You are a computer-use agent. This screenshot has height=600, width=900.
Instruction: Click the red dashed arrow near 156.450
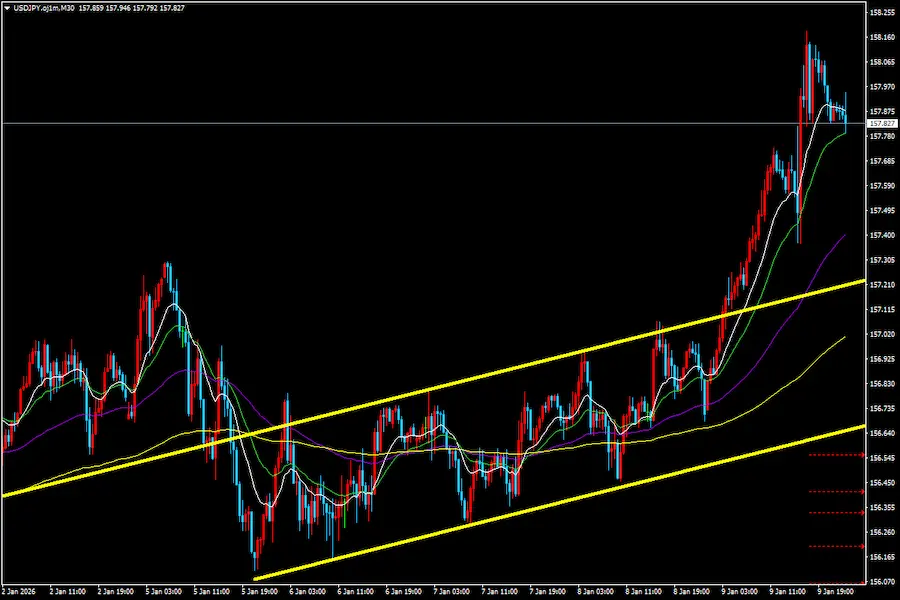(x=835, y=491)
